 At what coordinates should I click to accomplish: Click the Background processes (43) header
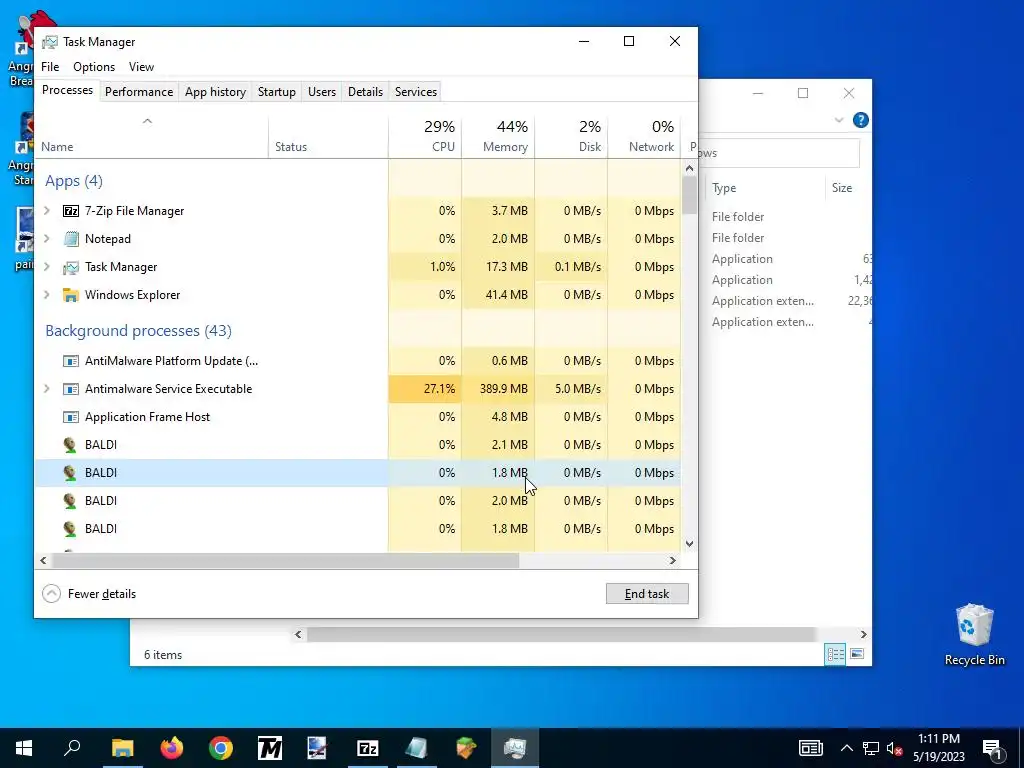(138, 330)
